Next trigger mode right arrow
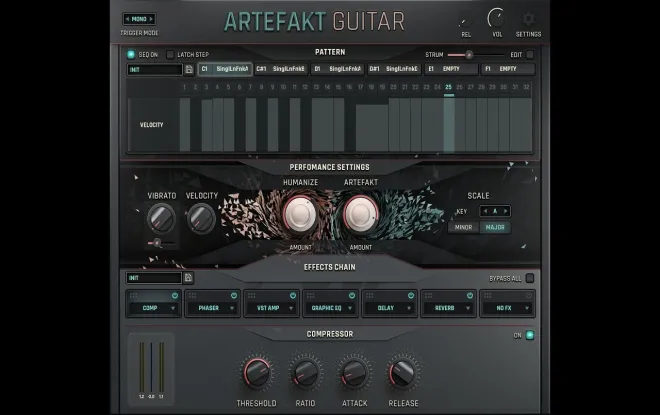This screenshot has height=415, width=660. 151,19
